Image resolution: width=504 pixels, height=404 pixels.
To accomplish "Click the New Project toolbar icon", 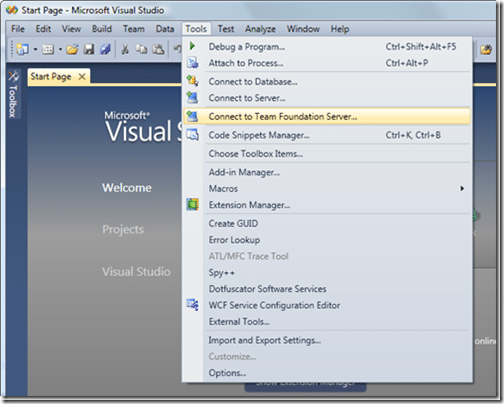I will (22, 50).
